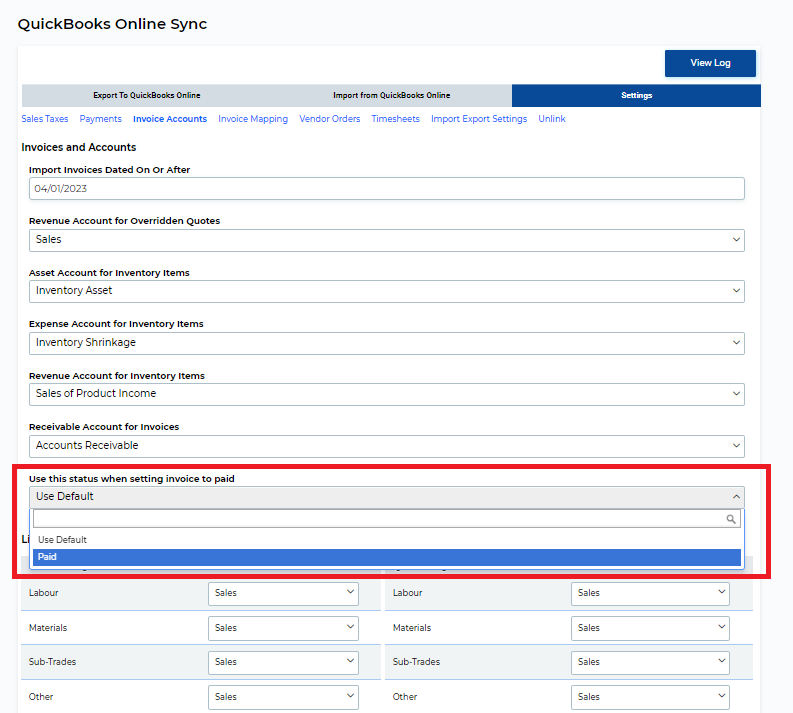
Task: Click the magnifier search icon
Action: (731, 519)
